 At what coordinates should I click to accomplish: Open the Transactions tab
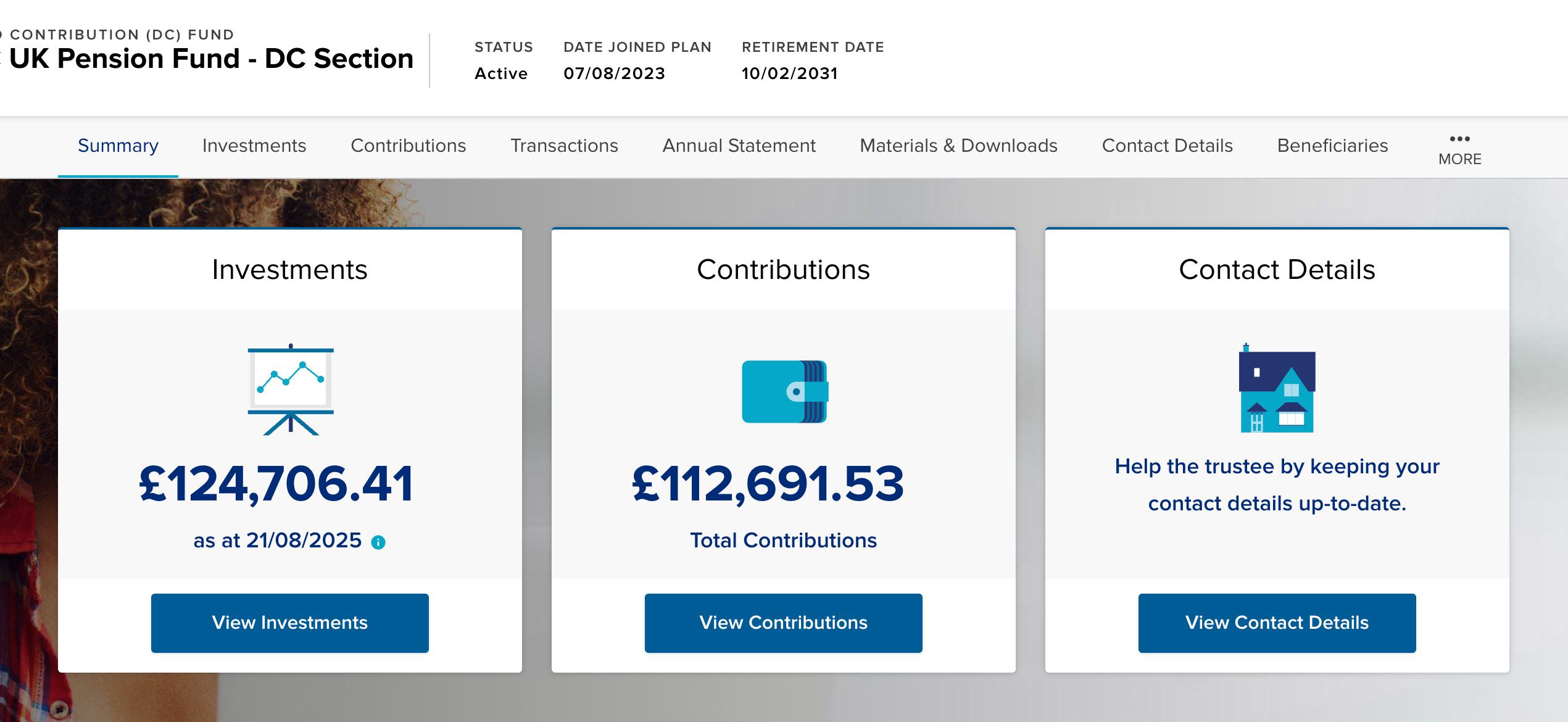click(x=564, y=146)
